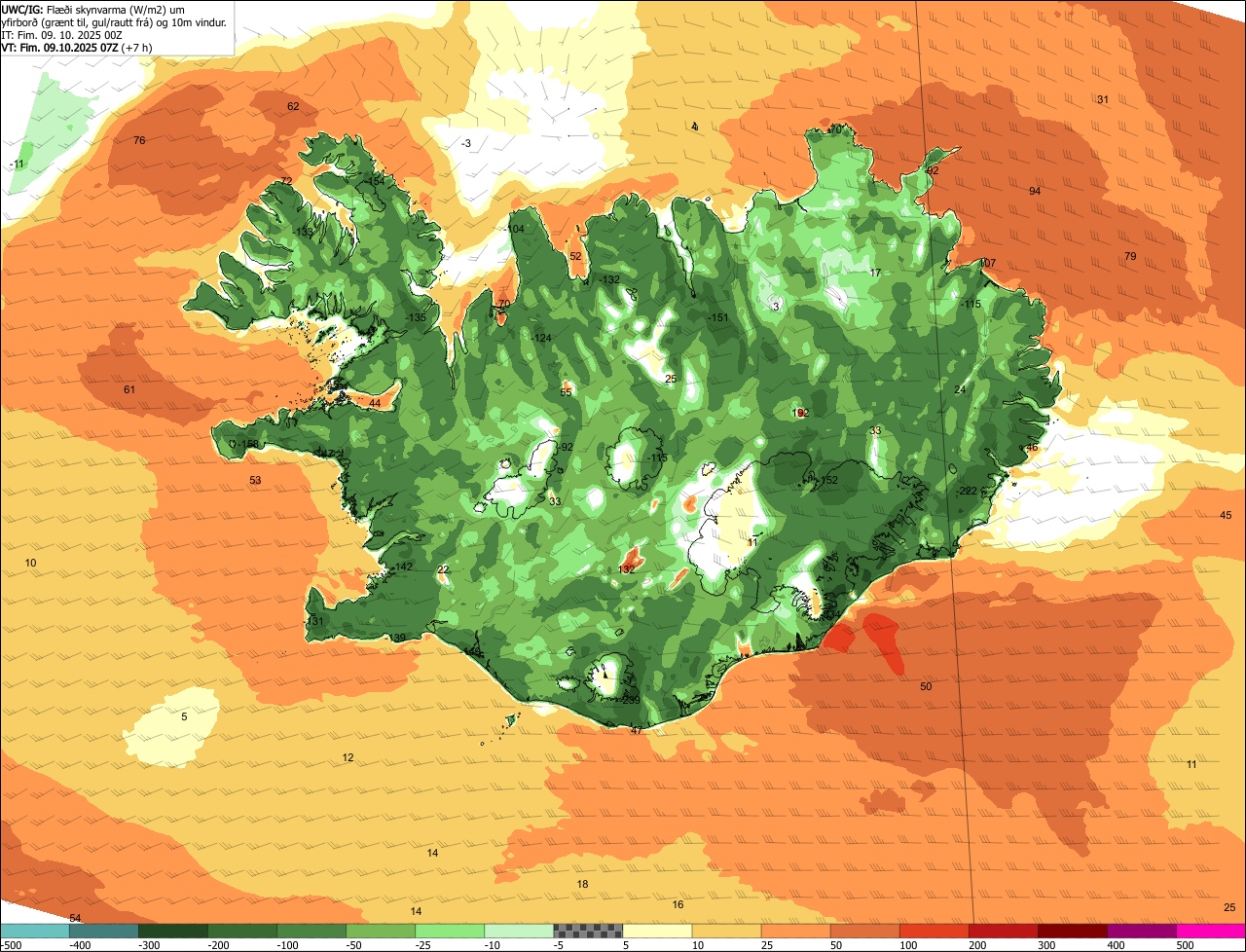Click the value 61 off the west coast

click(129, 389)
